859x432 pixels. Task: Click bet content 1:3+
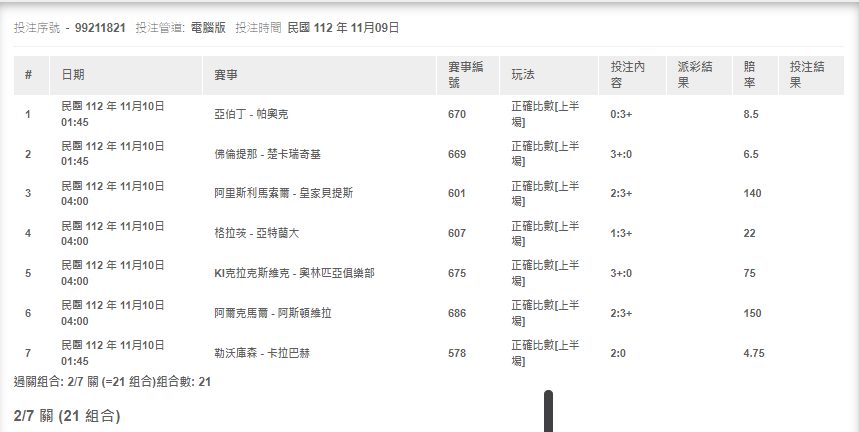(x=621, y=233)
